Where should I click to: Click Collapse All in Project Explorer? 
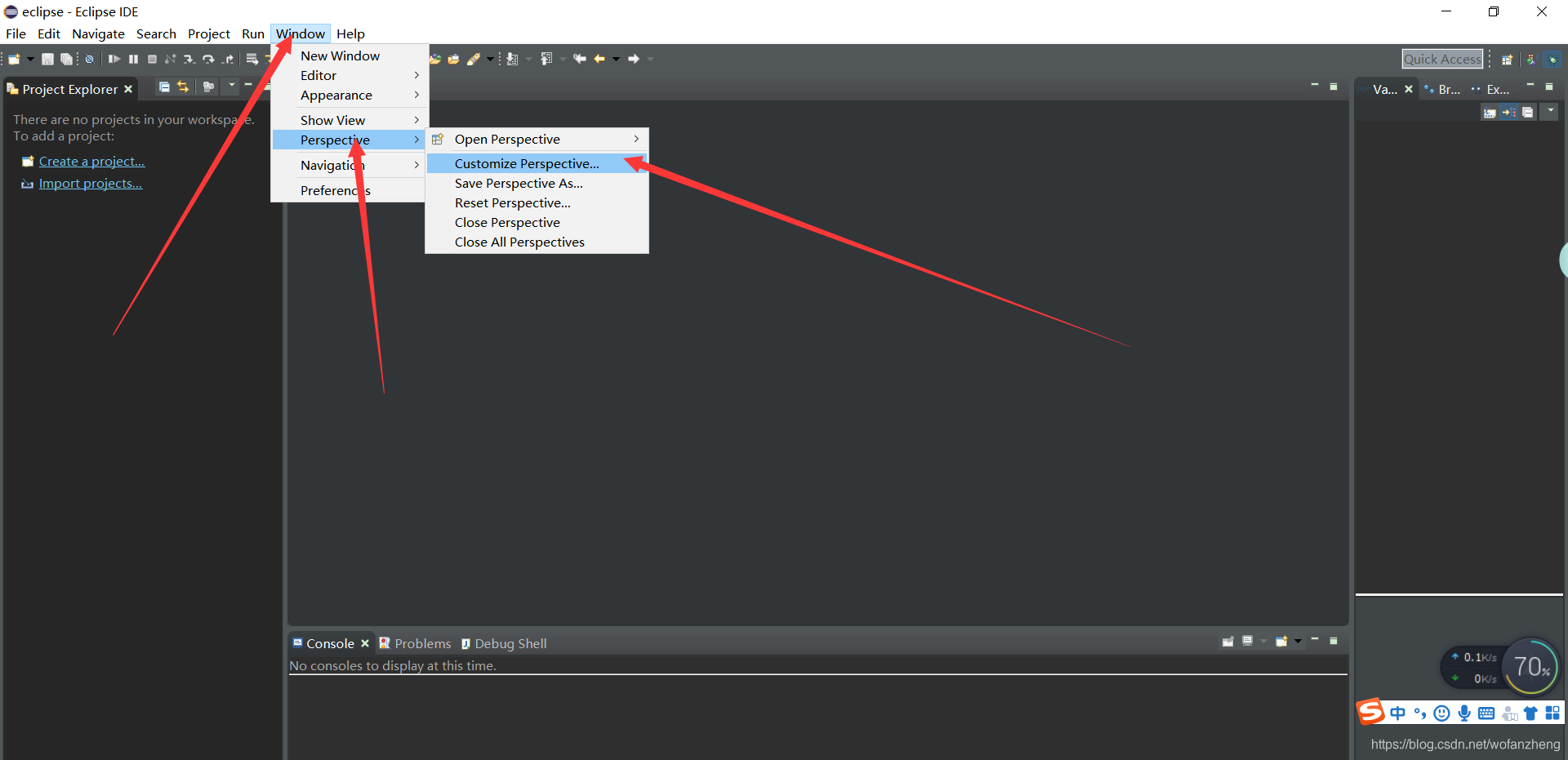point(164,87)
